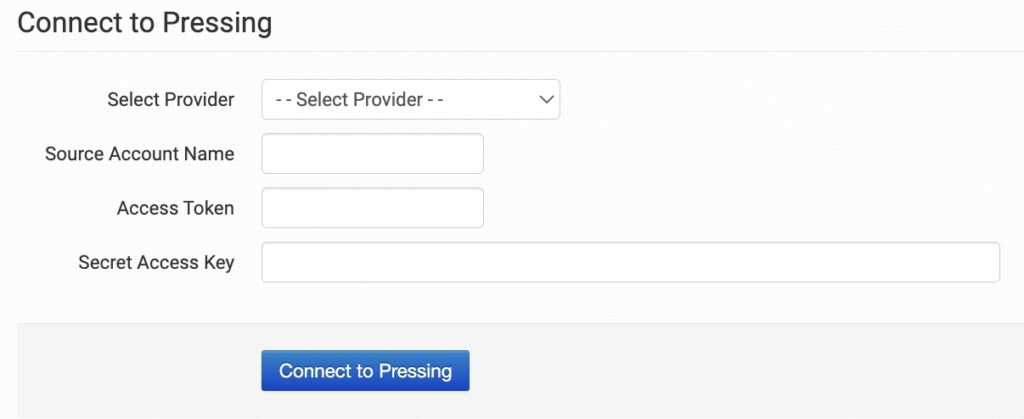Activate the text box next to Access Token

tap(372, 208)
